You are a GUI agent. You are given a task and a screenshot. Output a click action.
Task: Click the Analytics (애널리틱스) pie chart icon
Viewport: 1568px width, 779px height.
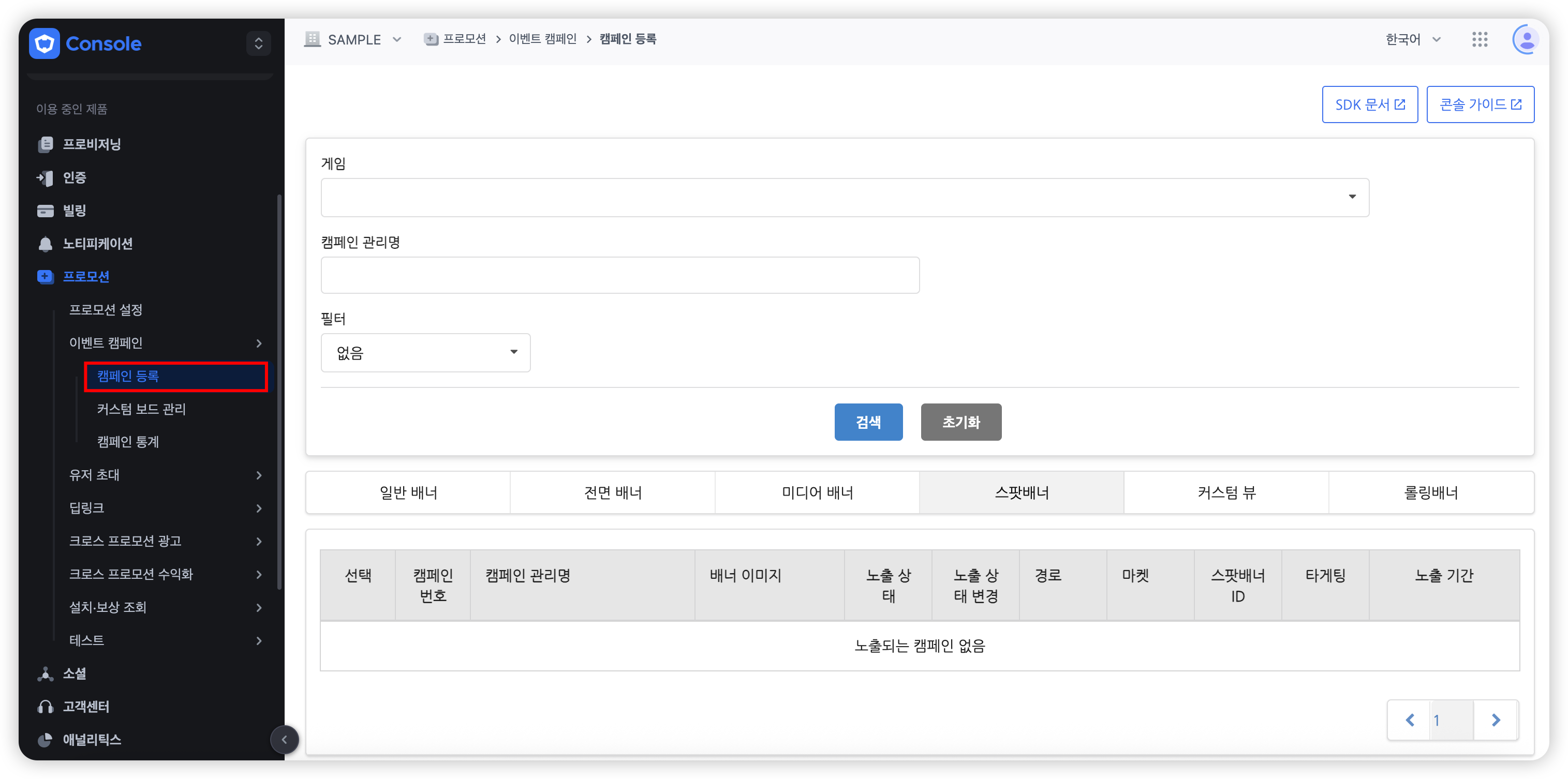pyautogui.click(x=45, y=740)
